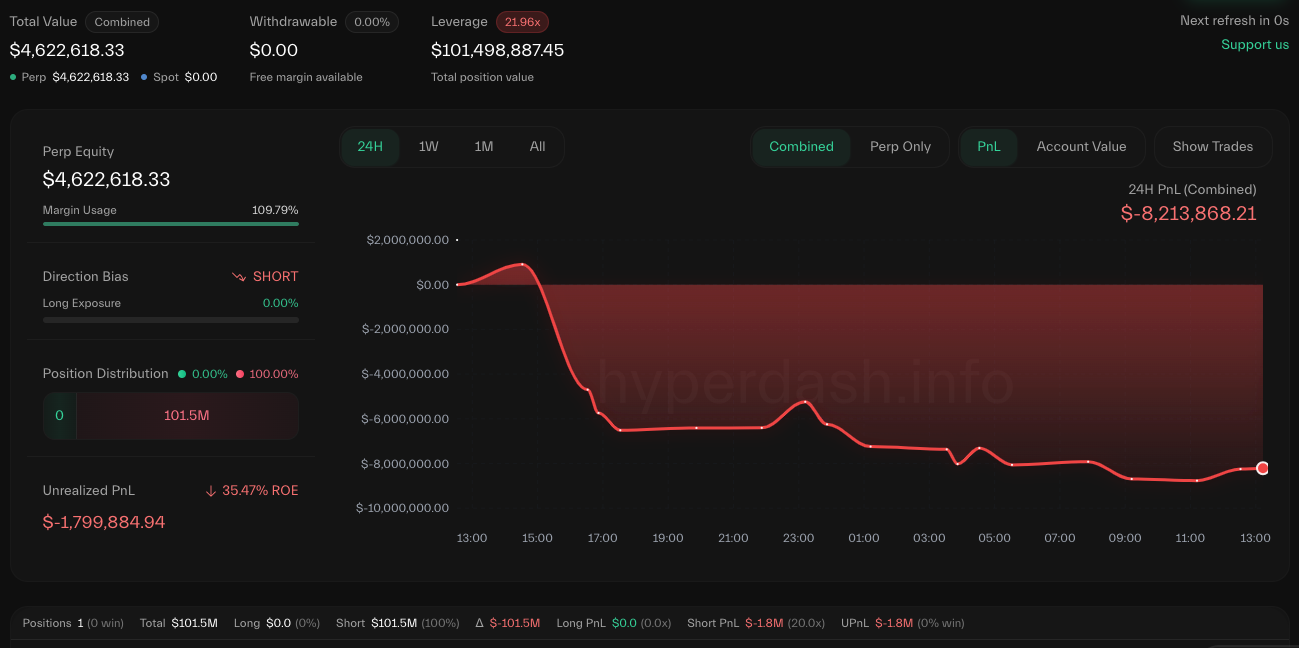Click the Total $101.5M stat in bottom bar
The width and height of the screenshot is (1299, 648).
click(x=178, y=623)
